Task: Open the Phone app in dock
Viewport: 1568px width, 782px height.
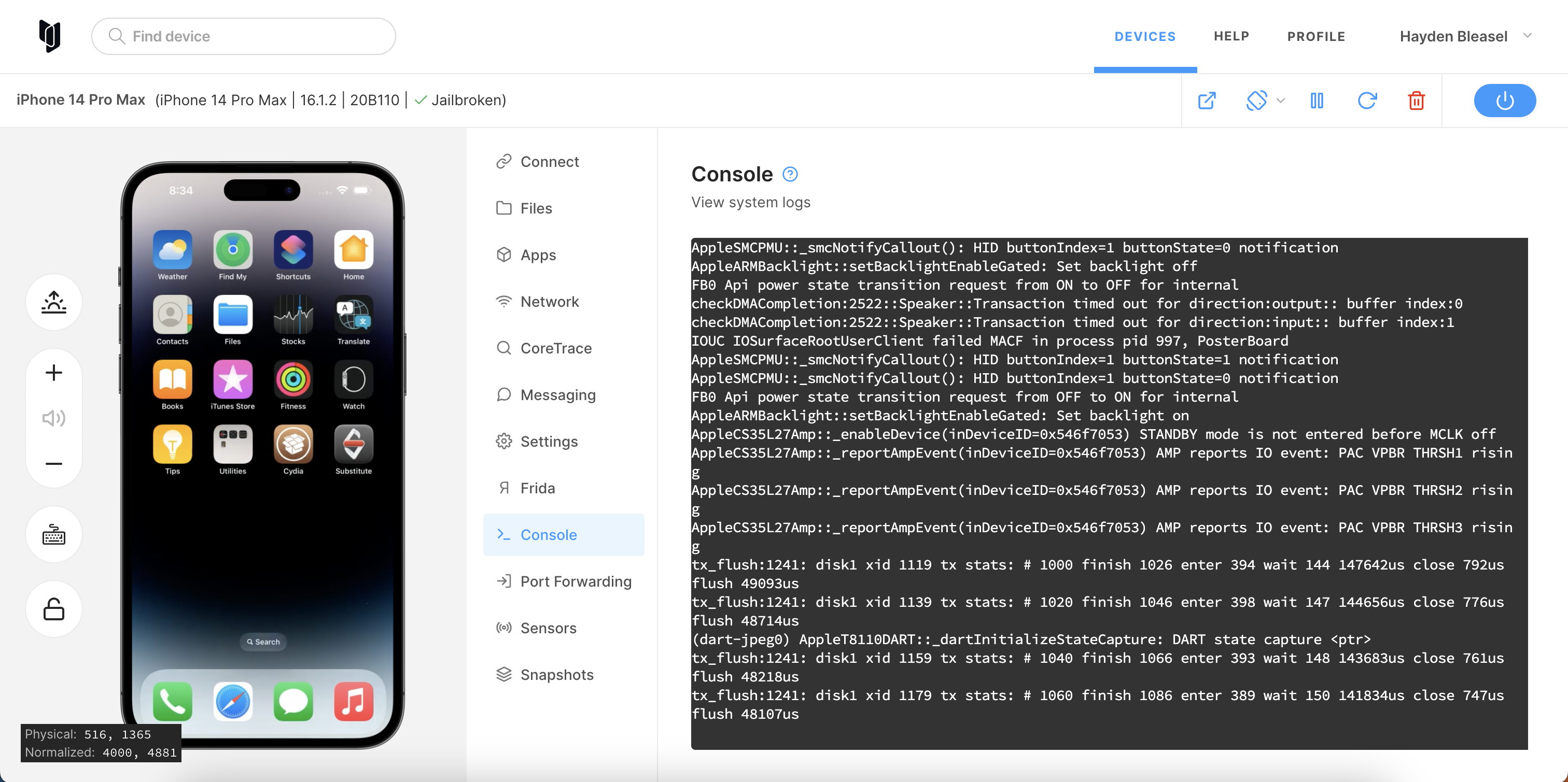Action: (172, 702)
